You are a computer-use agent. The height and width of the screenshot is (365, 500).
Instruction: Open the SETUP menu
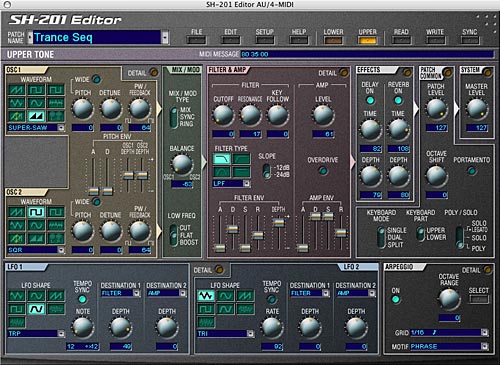click(x=265, y=40)
